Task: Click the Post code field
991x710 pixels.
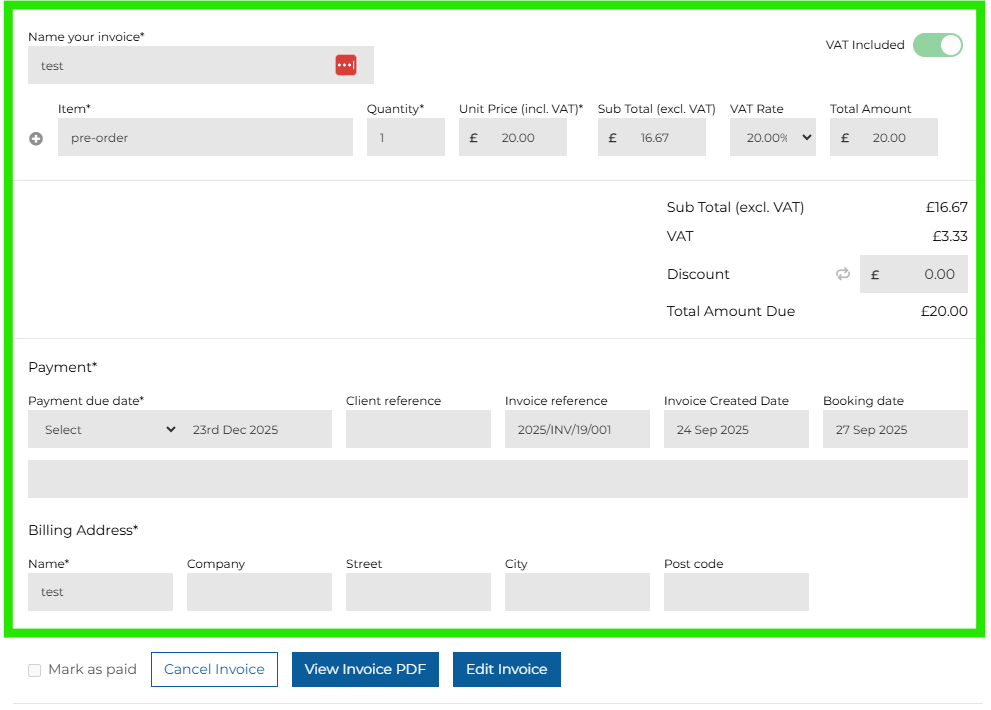Action: click(x=736, y=592)
